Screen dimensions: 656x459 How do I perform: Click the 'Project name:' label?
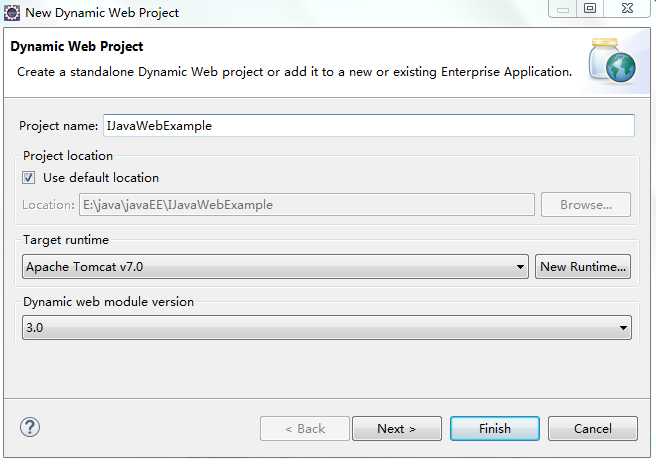tap(58, 126)
